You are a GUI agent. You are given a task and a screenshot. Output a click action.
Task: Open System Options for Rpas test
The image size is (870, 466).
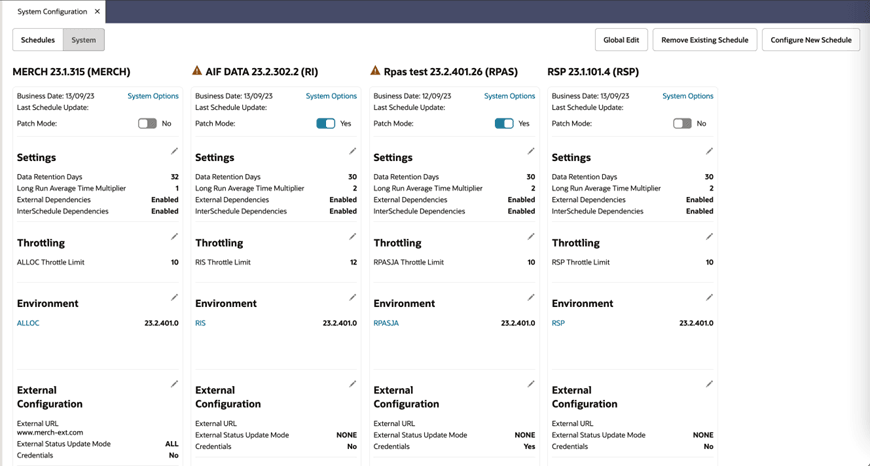pyautogui.click(x=509, y=96)
